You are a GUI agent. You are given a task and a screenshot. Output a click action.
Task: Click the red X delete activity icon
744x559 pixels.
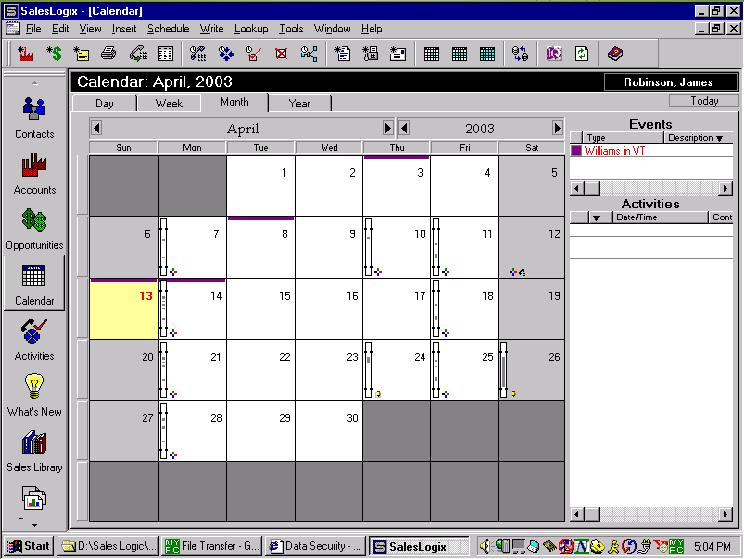pos(281,54)
